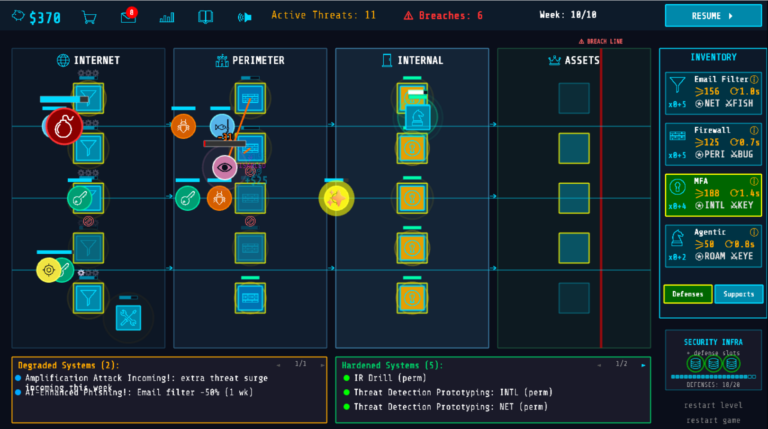Click the green key threat in Internet column
This screenshot has width=768, height=429.
click(x=79, y=198)
